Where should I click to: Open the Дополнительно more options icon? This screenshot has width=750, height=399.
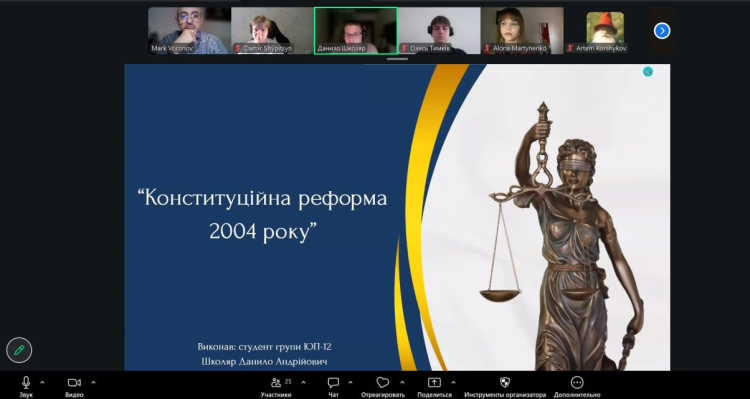tap(577, 382)
